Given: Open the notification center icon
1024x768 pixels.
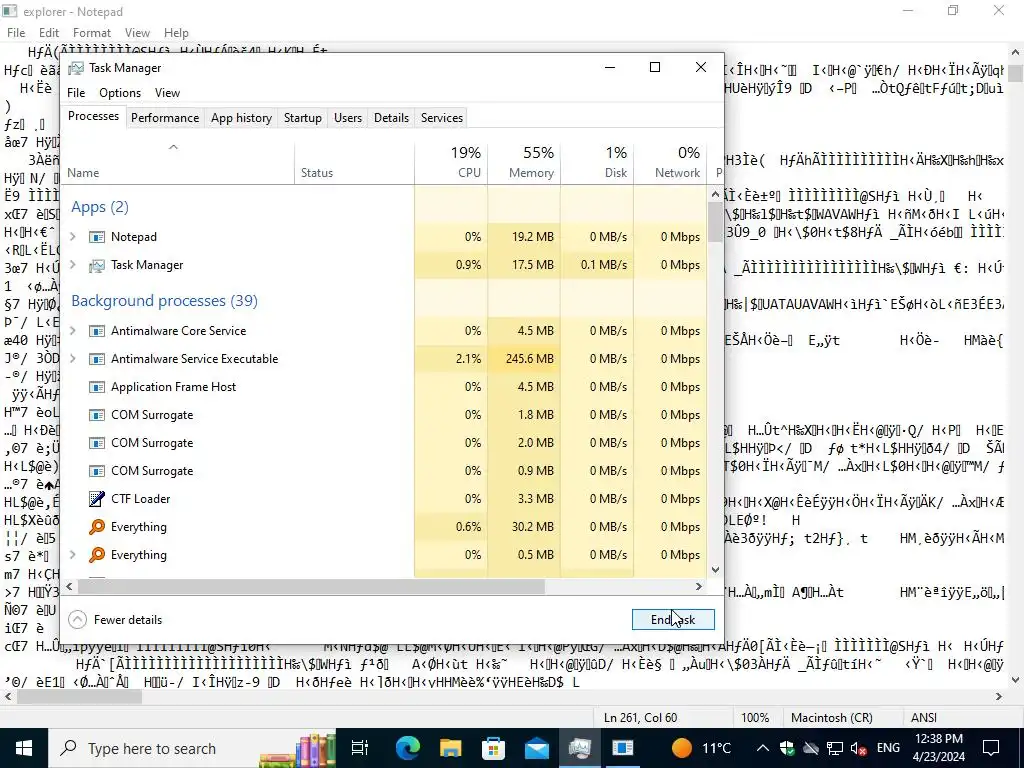Looking at the screenshot, I should (991, 748).
